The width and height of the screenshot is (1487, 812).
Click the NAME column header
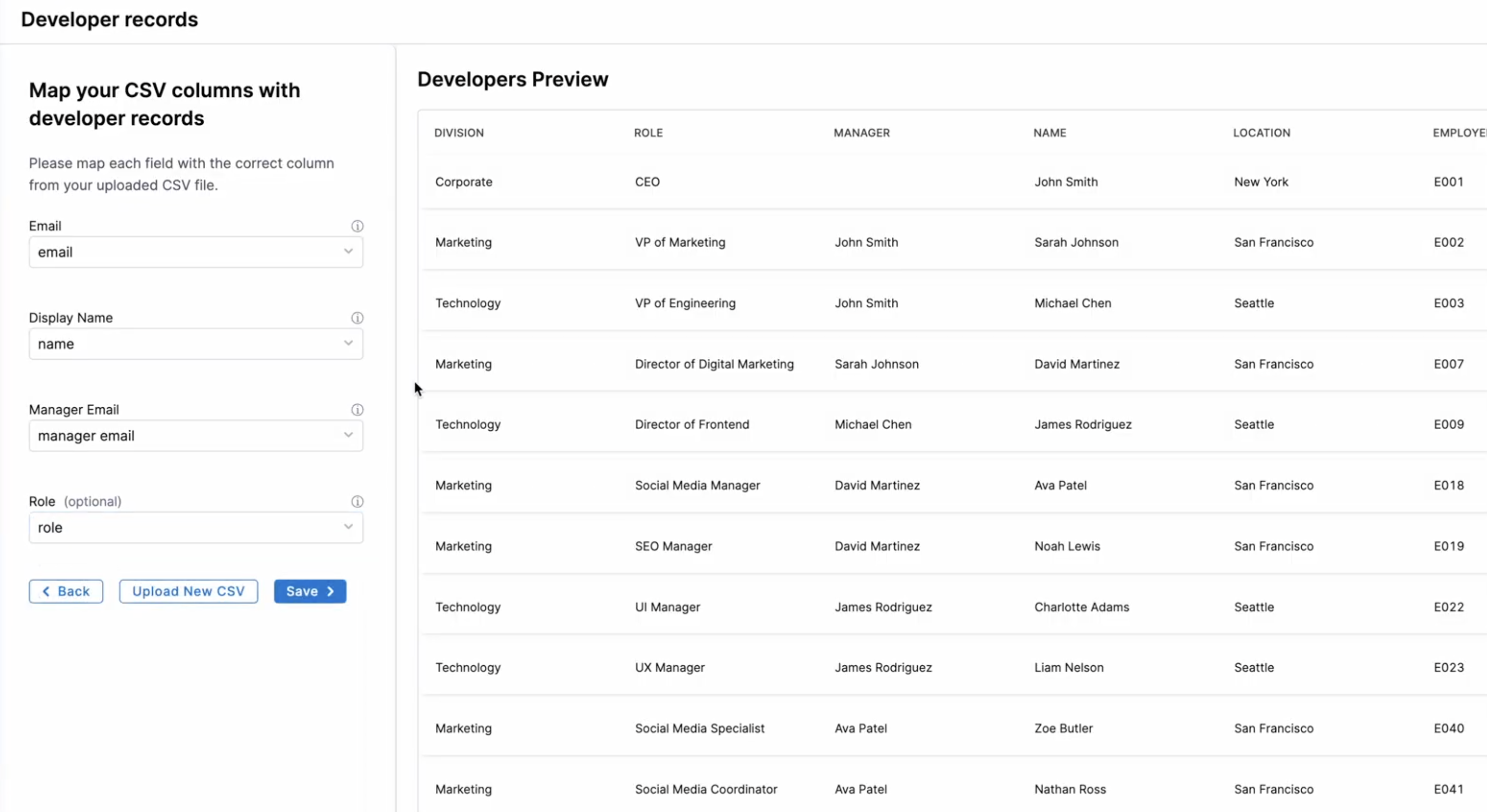tap(1050, 133)
